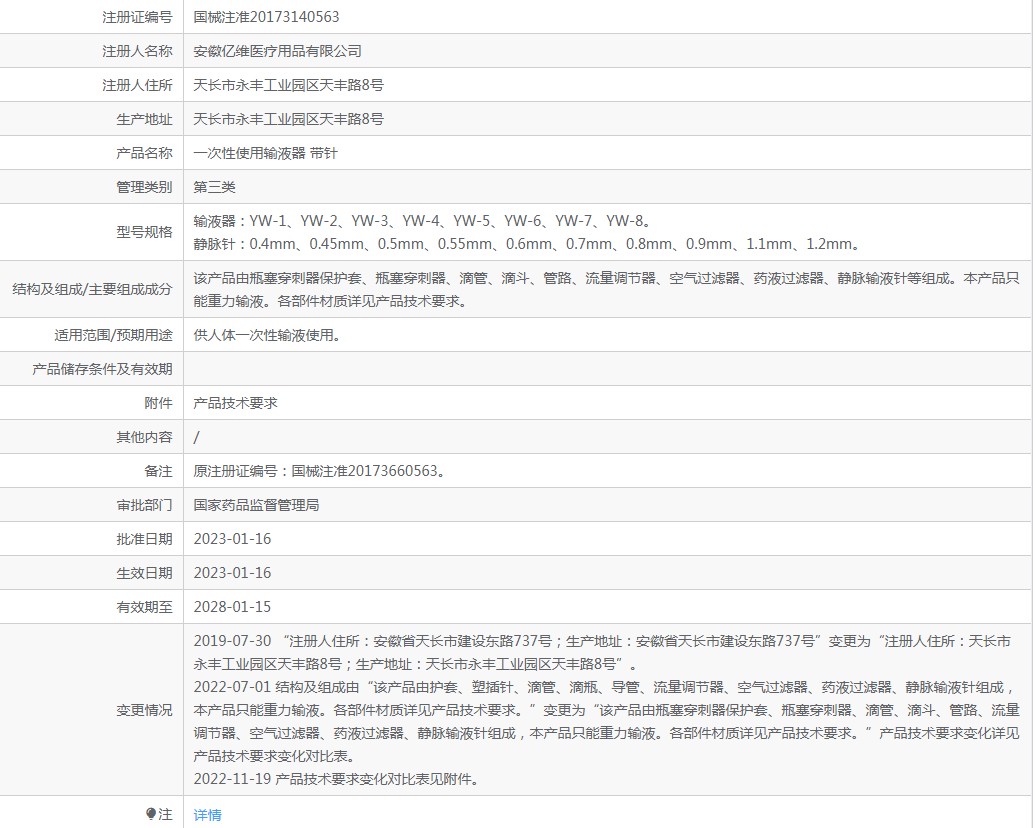Image resolution: width=1035 pixels, height=828 pixels.
Task: Click the 变更情况 label
Action: pos(145,710)
